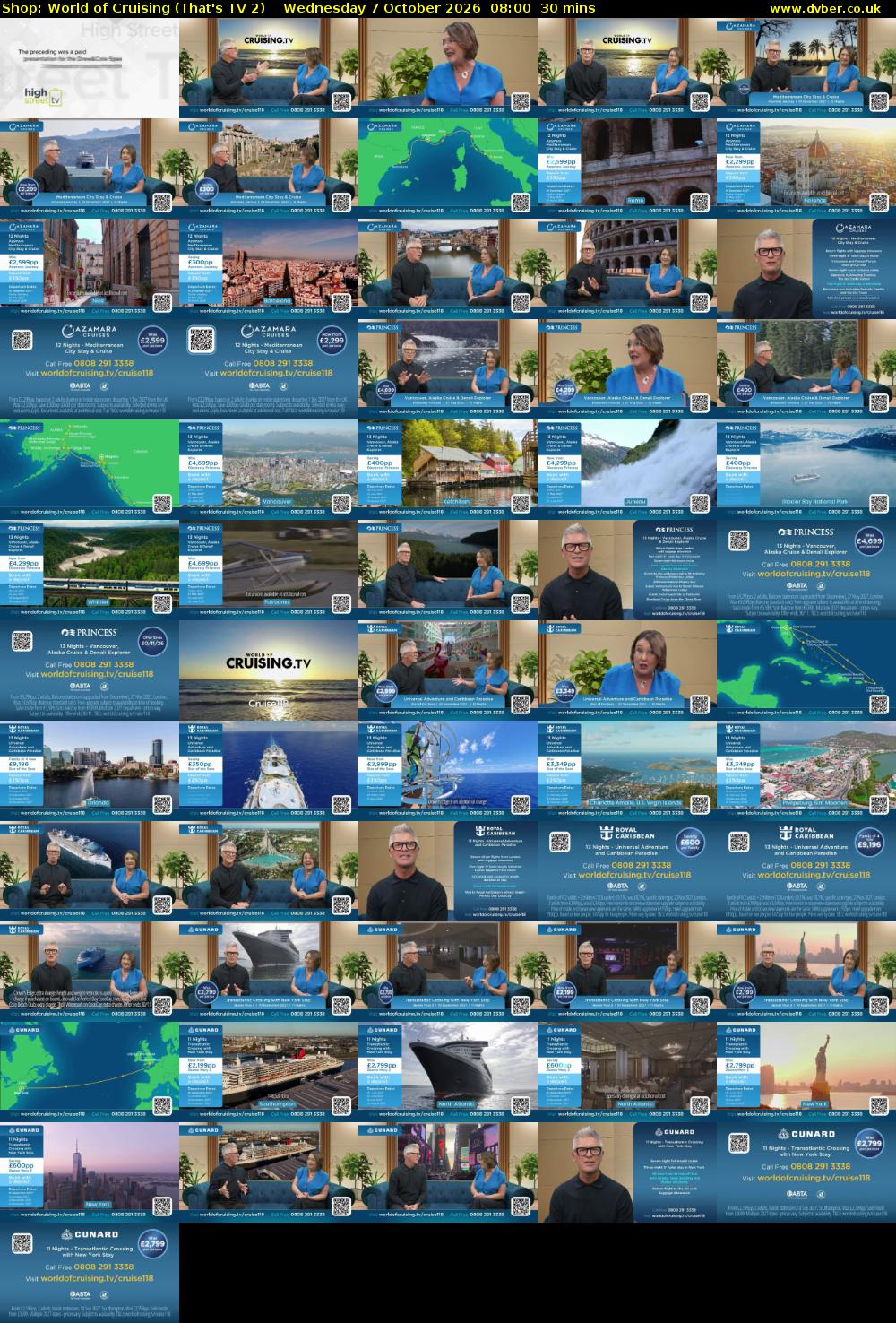This screenshot has width=896, height=1323.
Task: Open New York Statue of Liberty sunset thumbnail
Action: pyautogui.click(x=806, y=1072)
